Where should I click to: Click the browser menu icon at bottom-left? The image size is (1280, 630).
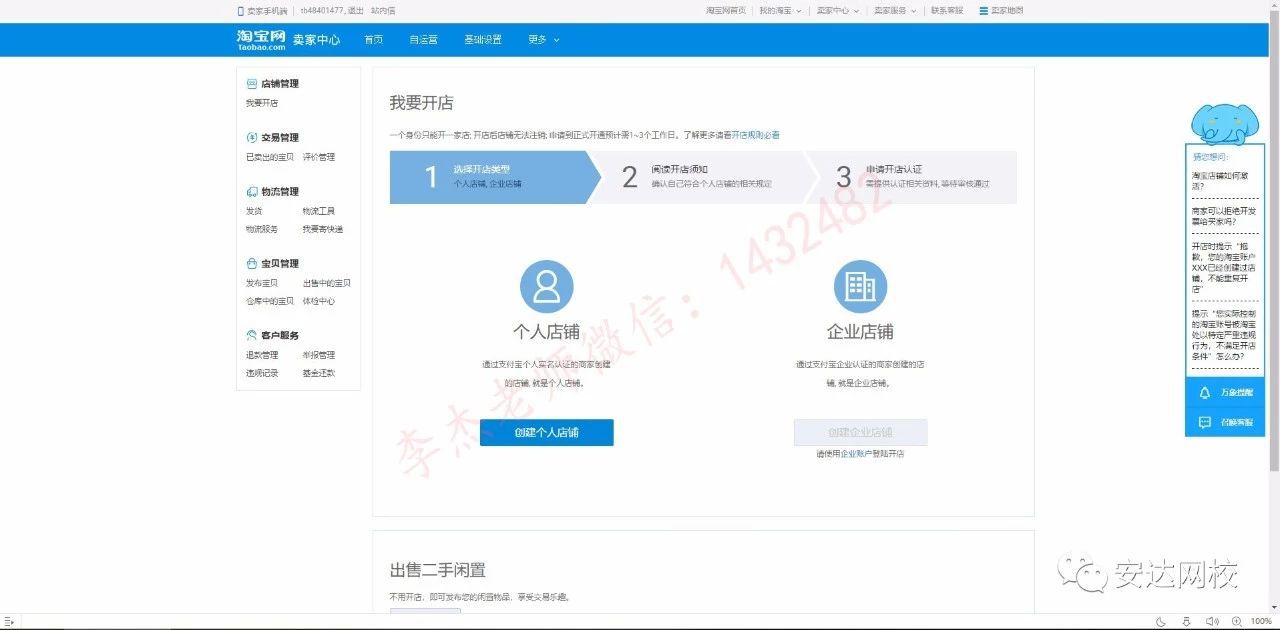9,622
